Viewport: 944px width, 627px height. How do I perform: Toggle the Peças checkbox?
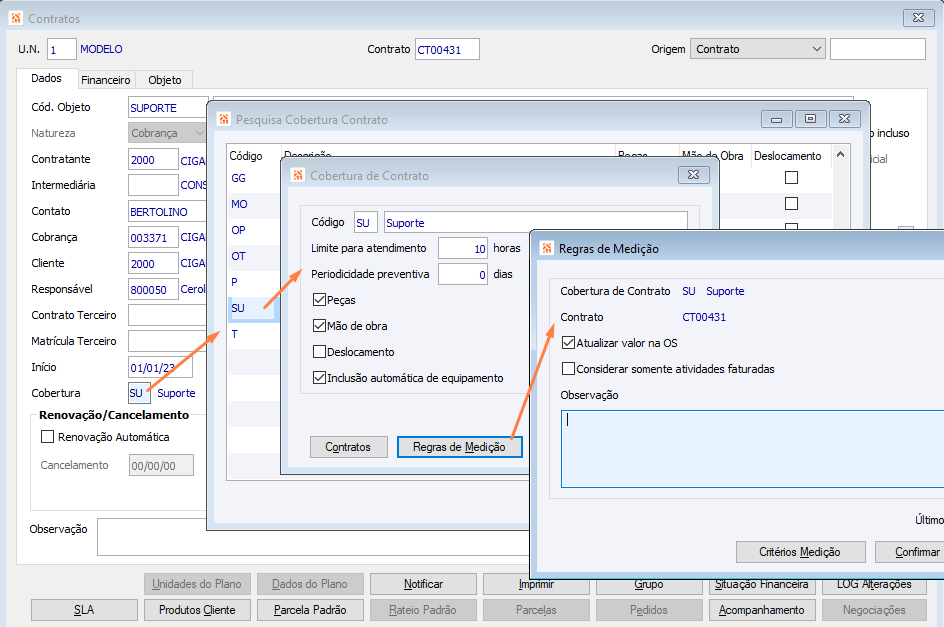point(320,299)
